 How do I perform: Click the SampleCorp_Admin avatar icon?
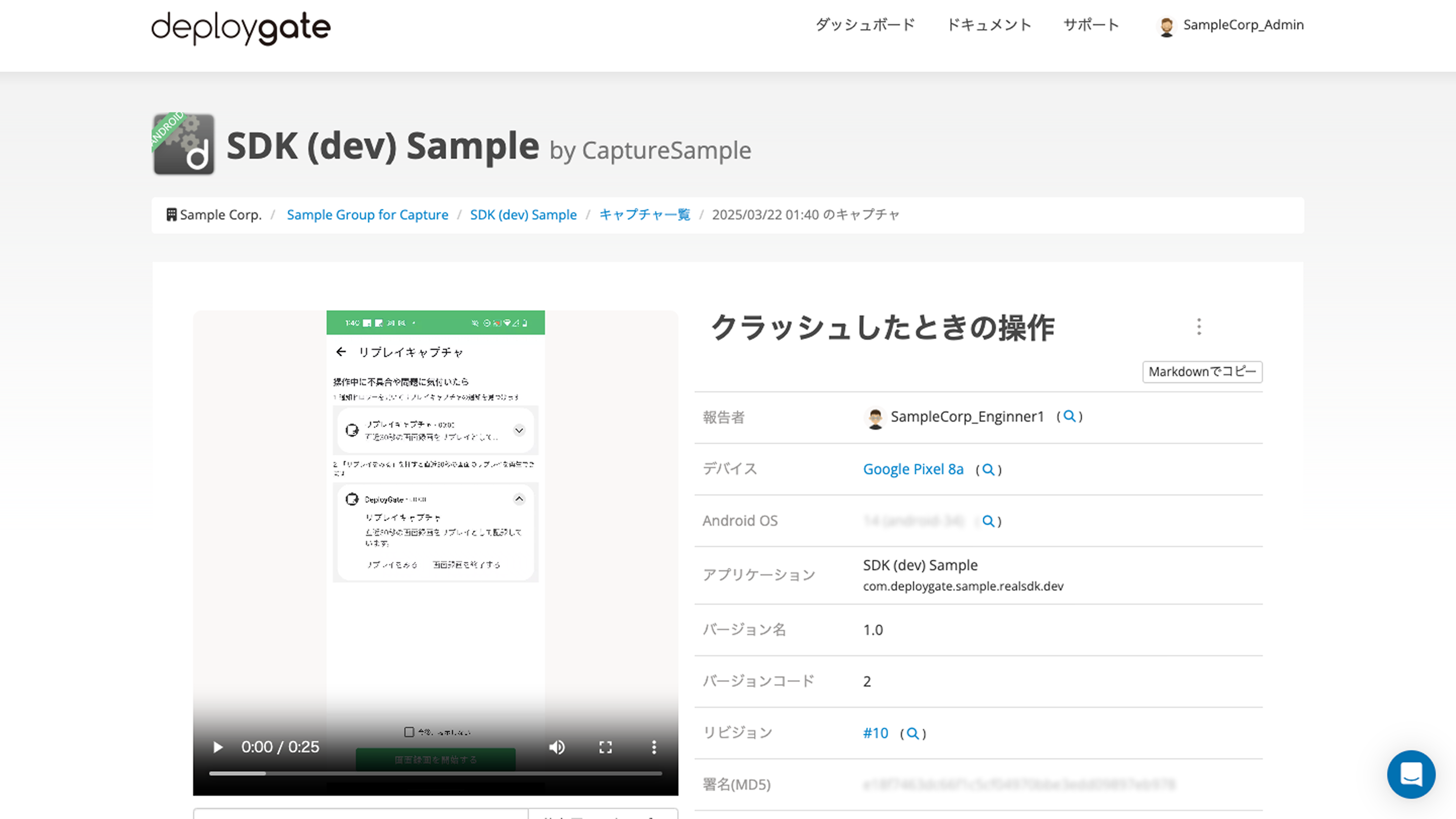(1167, 25)
